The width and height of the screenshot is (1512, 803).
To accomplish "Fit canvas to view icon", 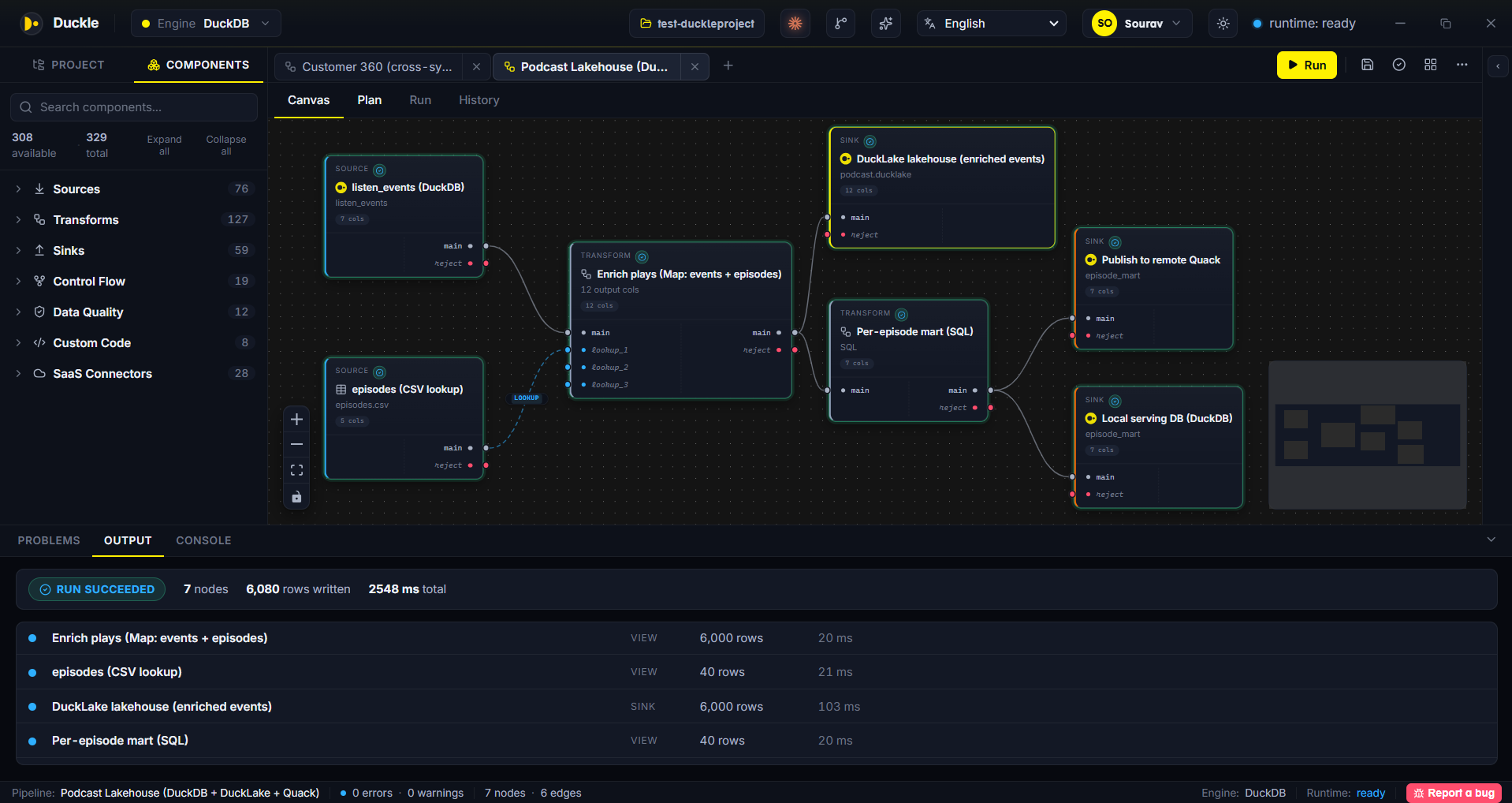I will click(296, 471).
